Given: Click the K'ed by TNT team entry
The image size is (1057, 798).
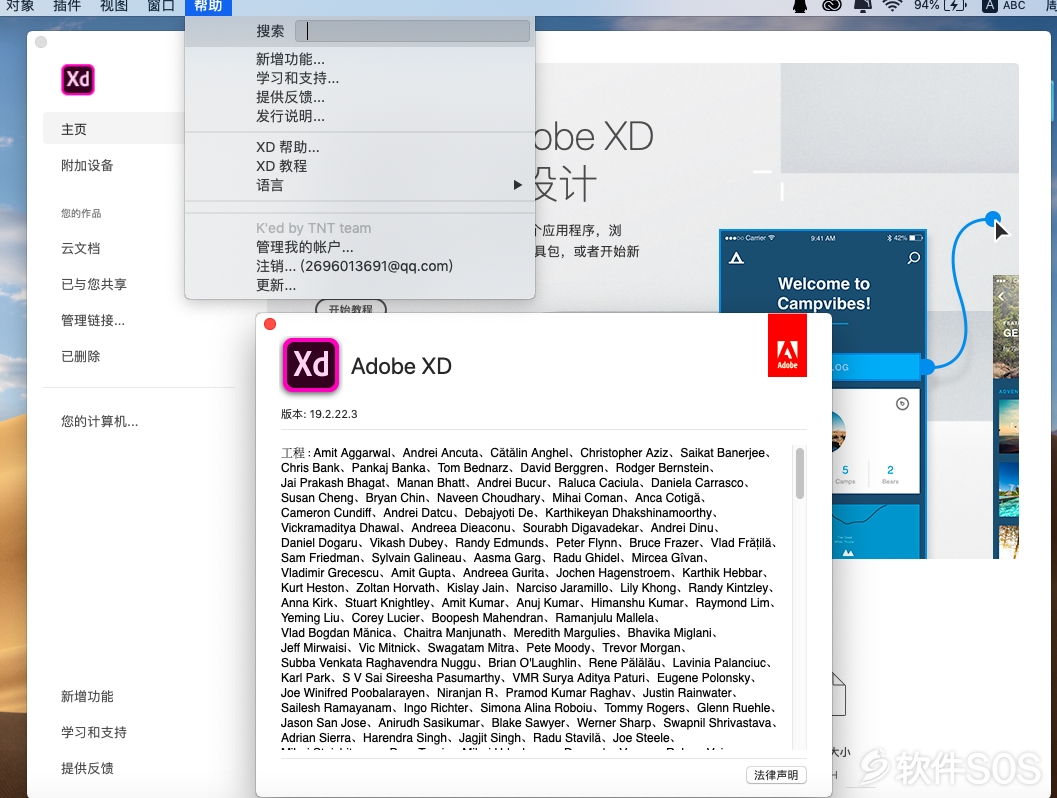Looking at the screenshot, I should tap(313, 228).
